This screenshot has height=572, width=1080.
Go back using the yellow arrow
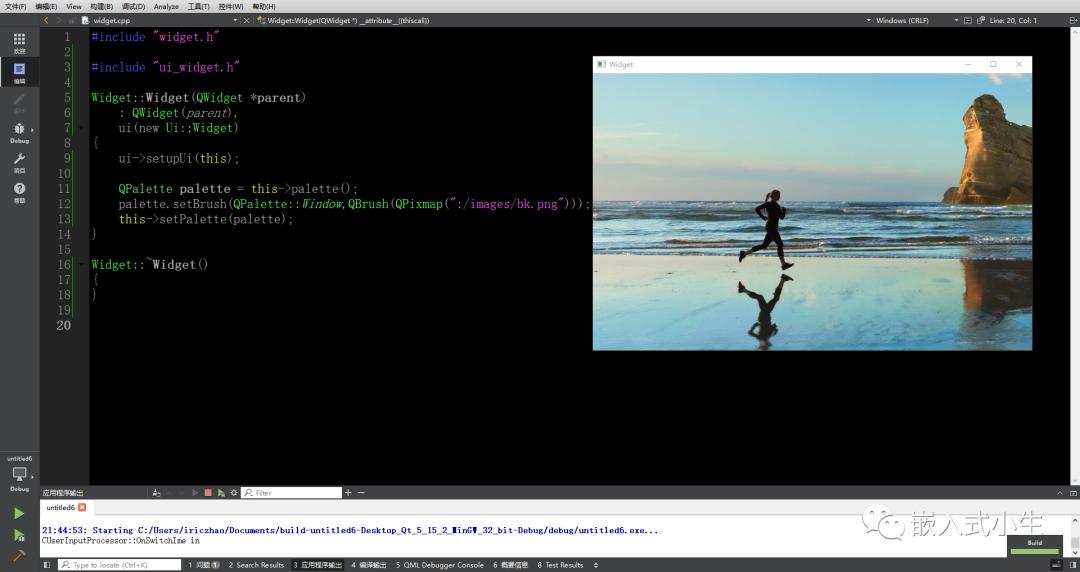45,21
